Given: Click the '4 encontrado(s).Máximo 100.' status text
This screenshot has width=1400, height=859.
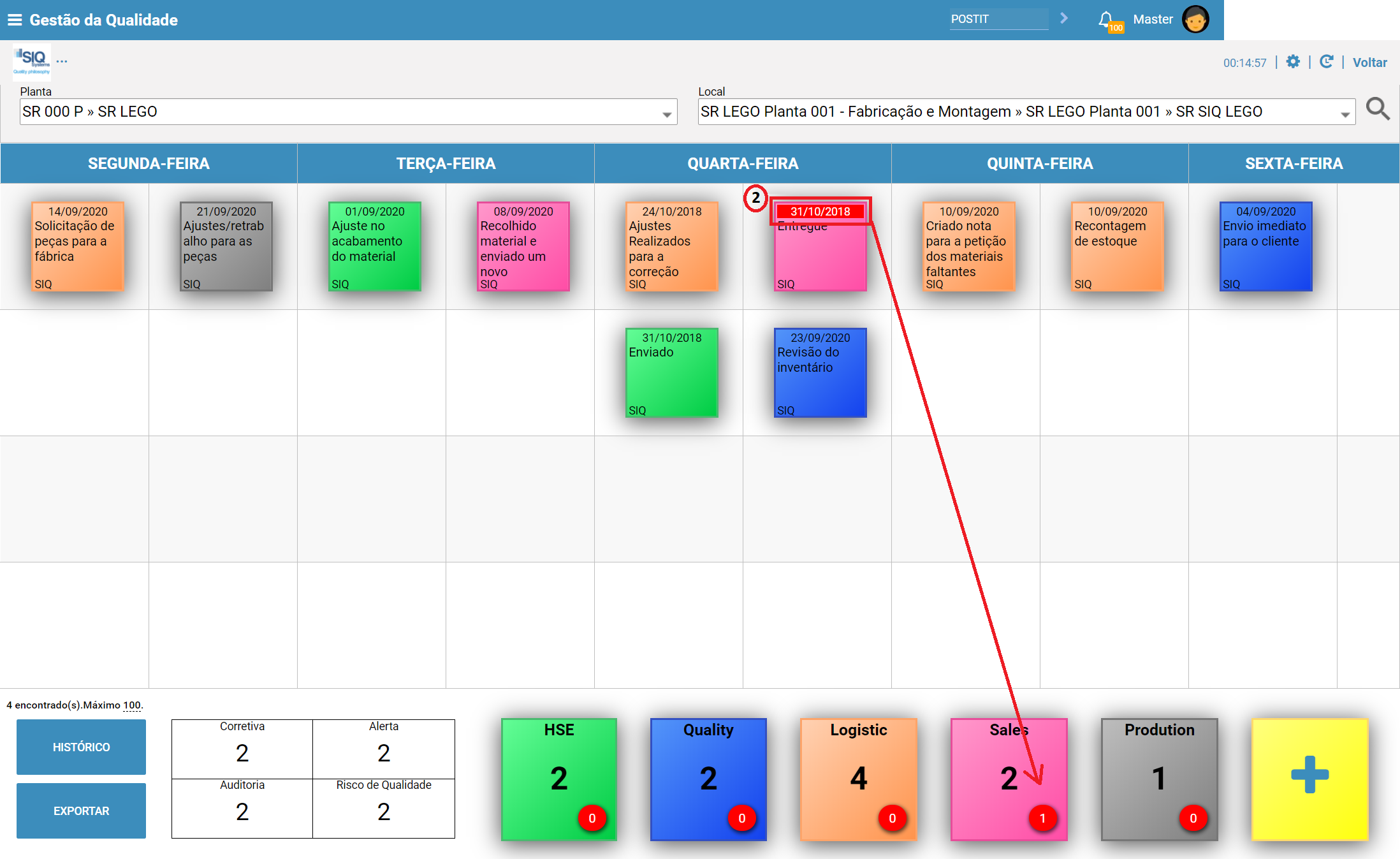Looking at the screenshot, I should (x=75, y=705).
